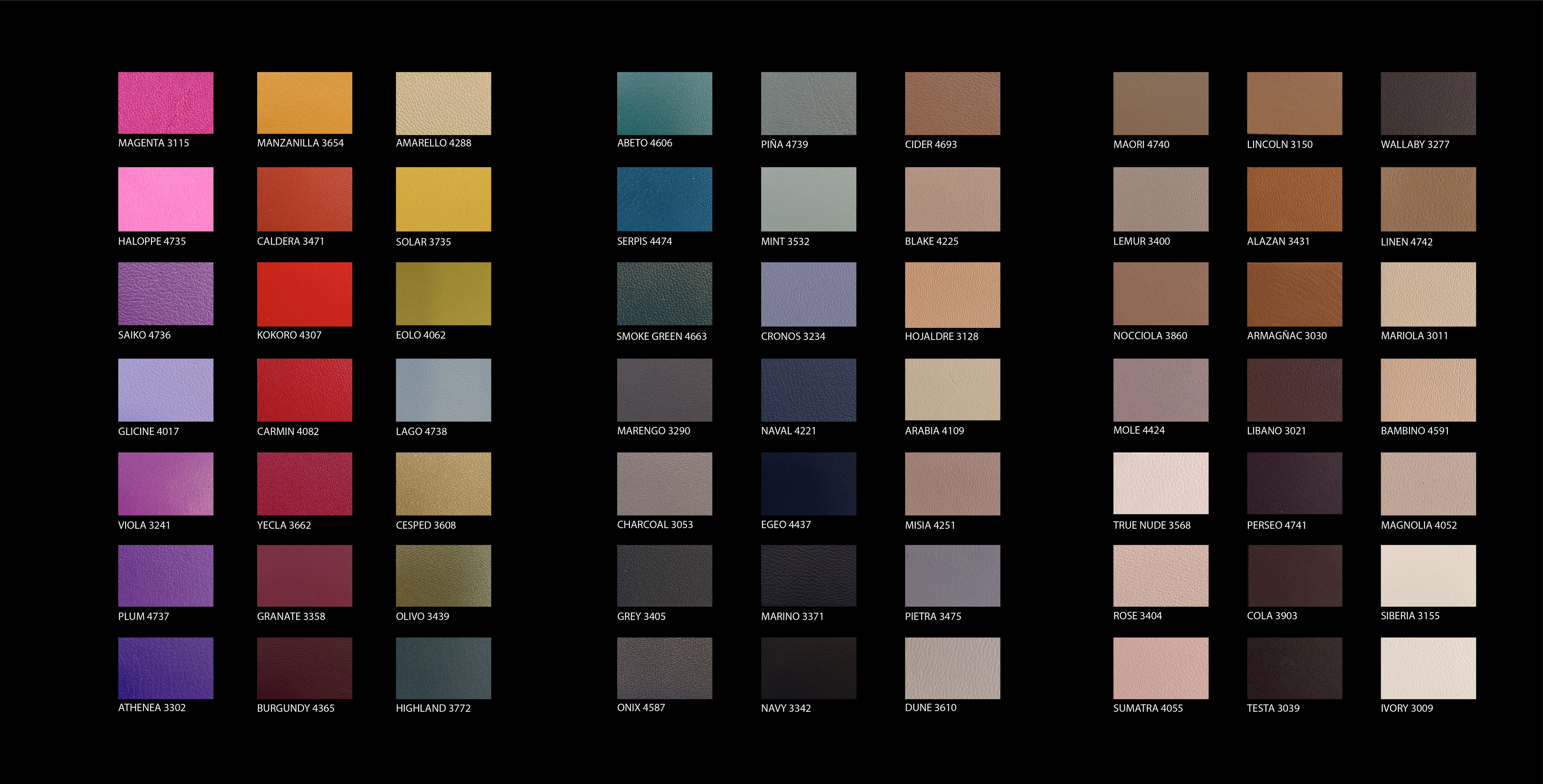Click the Mint 3532 swatch
Screen dimensions: 1543x784
point(808,199)
